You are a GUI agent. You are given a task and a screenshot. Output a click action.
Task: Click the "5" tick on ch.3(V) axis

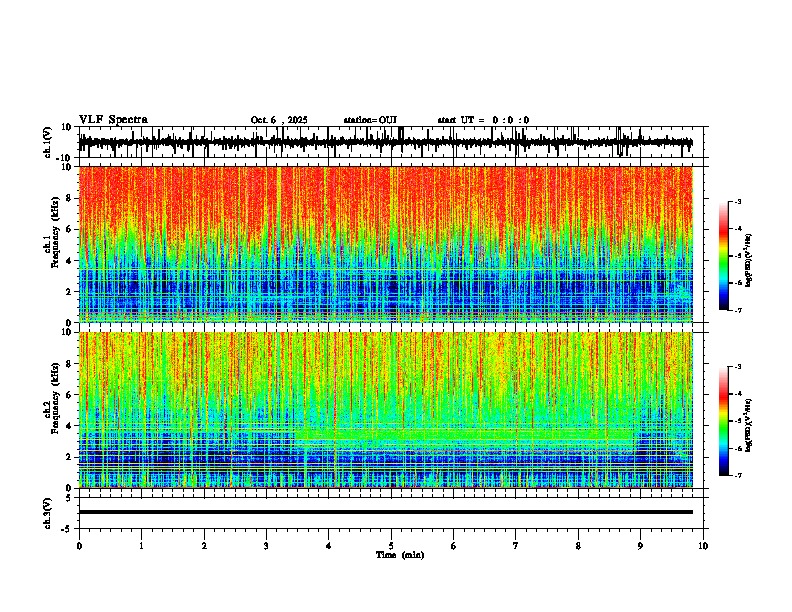click(x=69, y=497)
